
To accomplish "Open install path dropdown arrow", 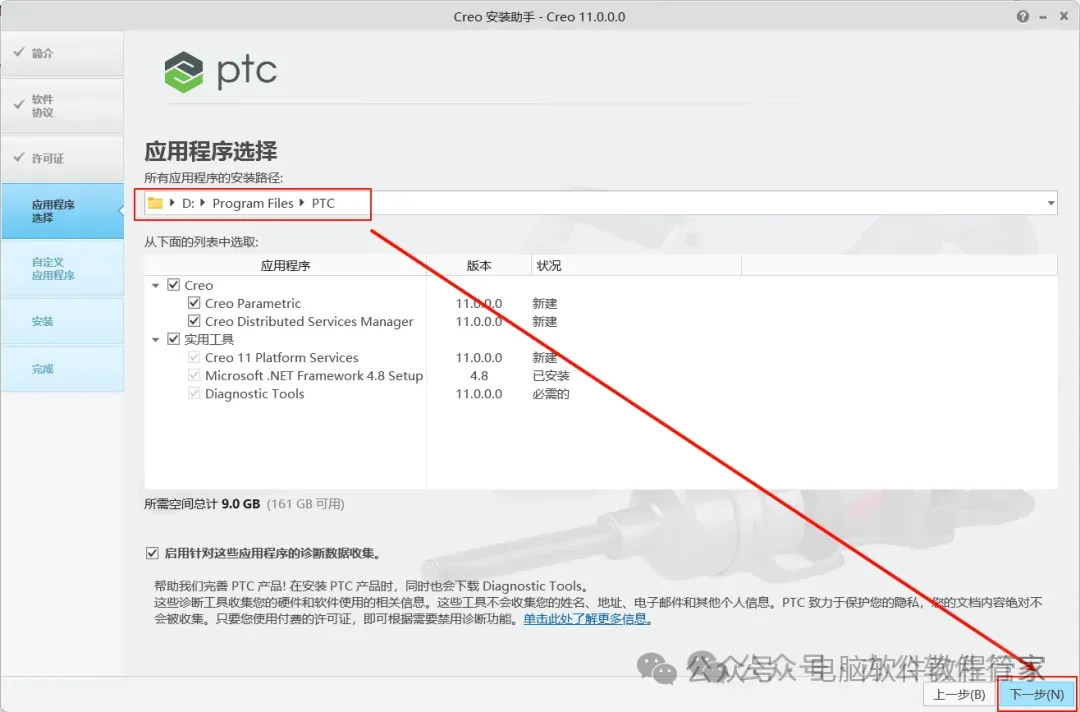I will point(1050,203).
